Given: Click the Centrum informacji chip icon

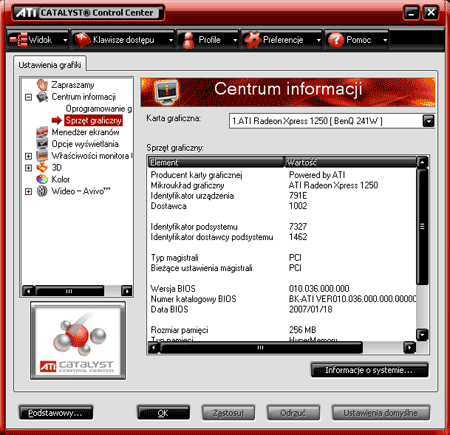Looking at the screenshot, I should [42, 97].
